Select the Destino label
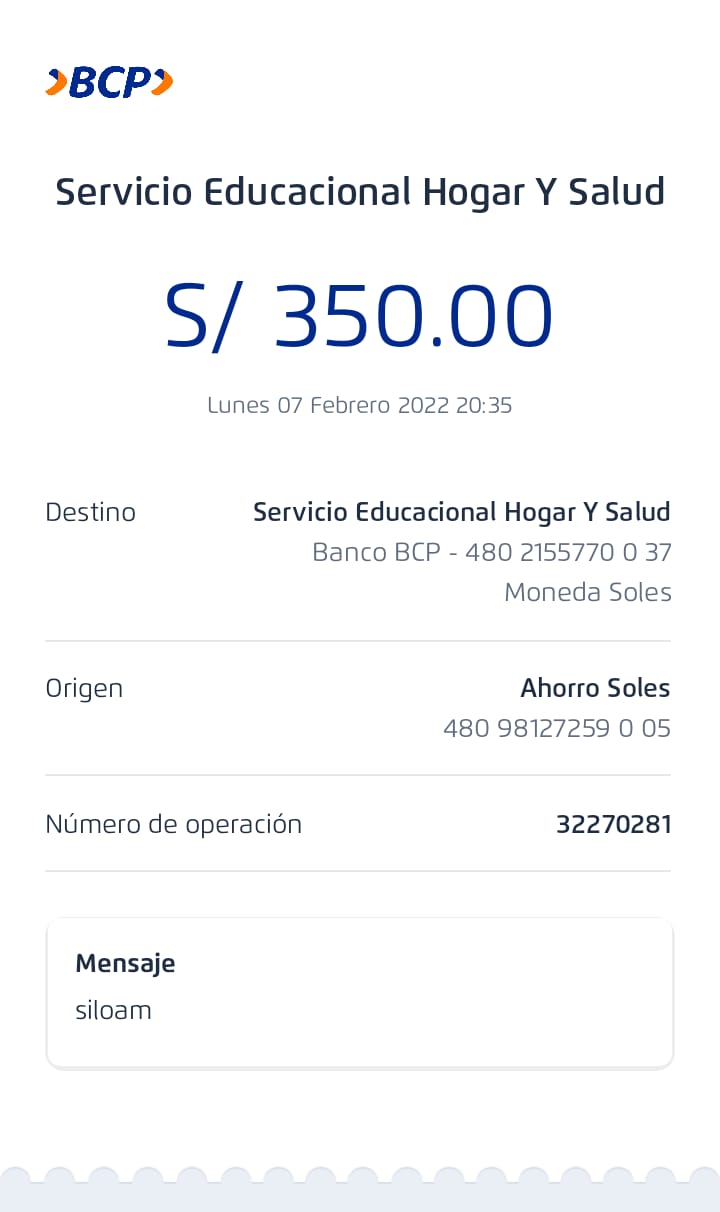 click(90, 512)
